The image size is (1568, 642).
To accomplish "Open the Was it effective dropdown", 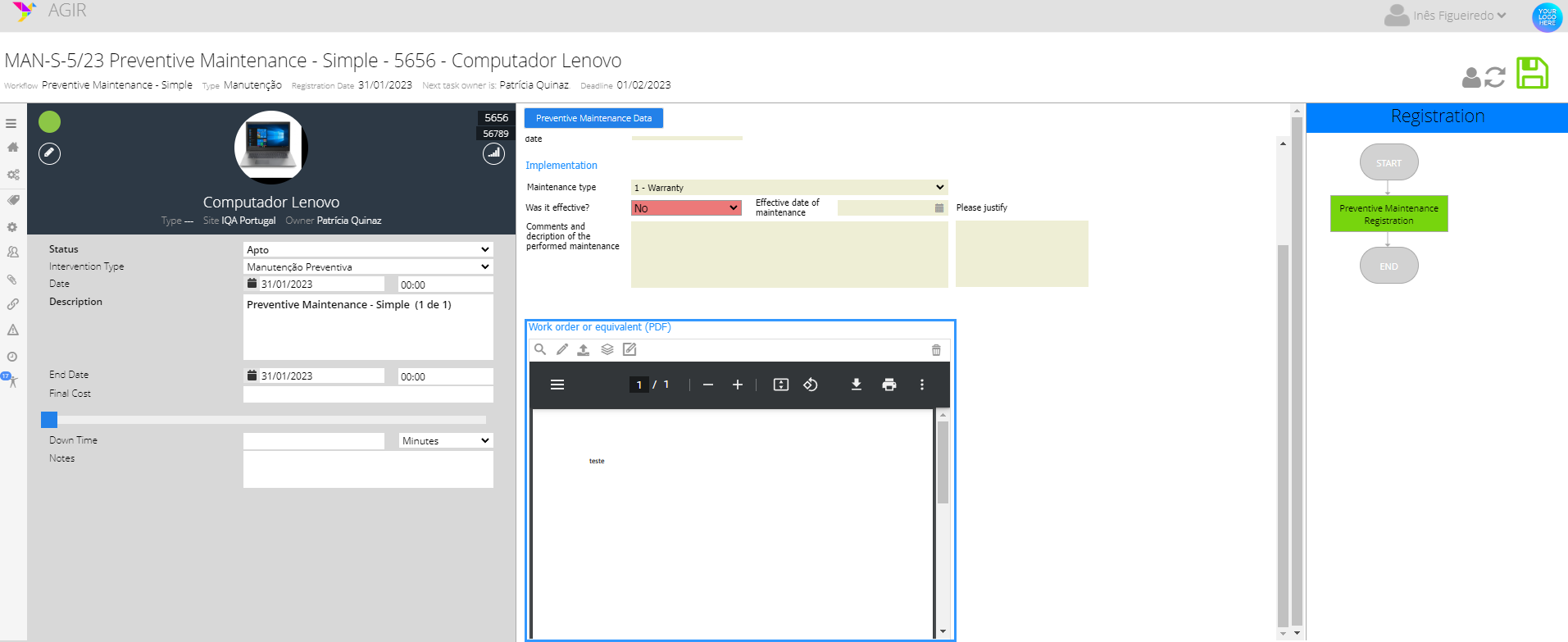I will pyautogui.click(x=686, y=208).
